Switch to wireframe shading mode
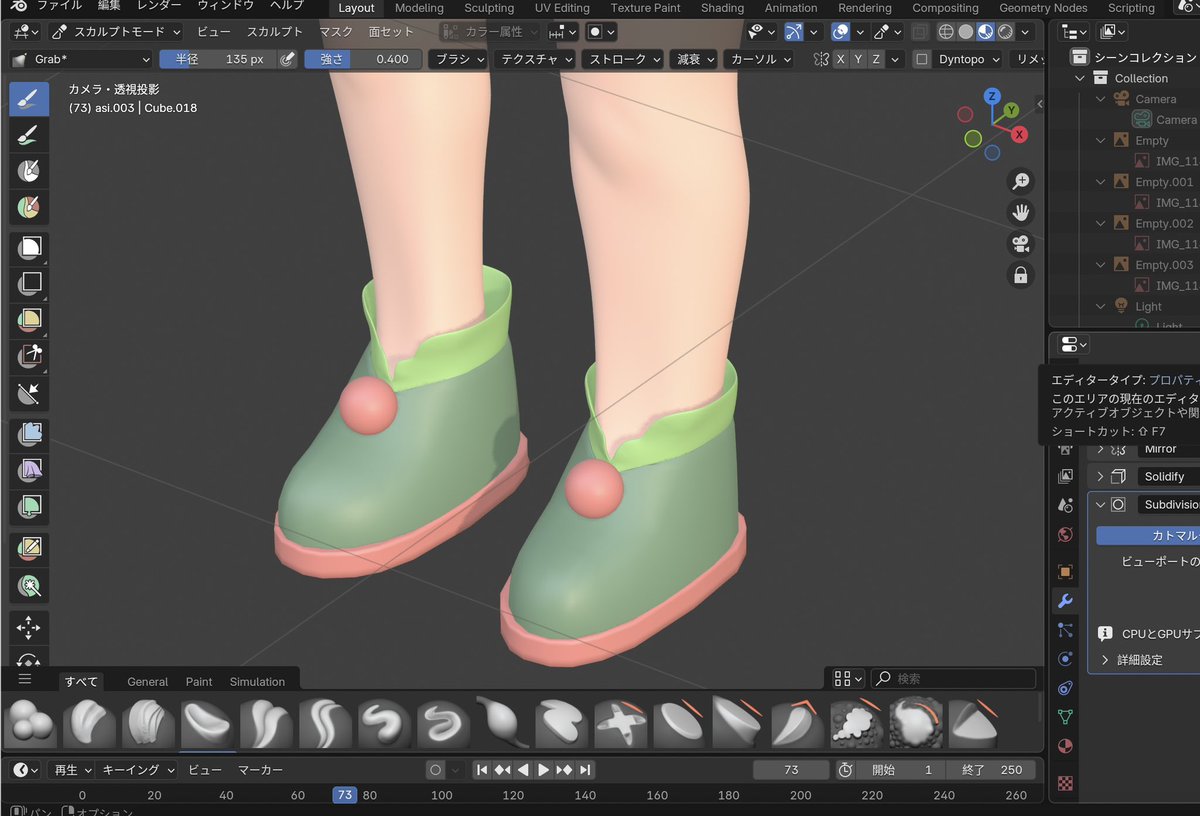Image resolution: width=1200 pixels, height=816 pixels. tap(946, 32)
